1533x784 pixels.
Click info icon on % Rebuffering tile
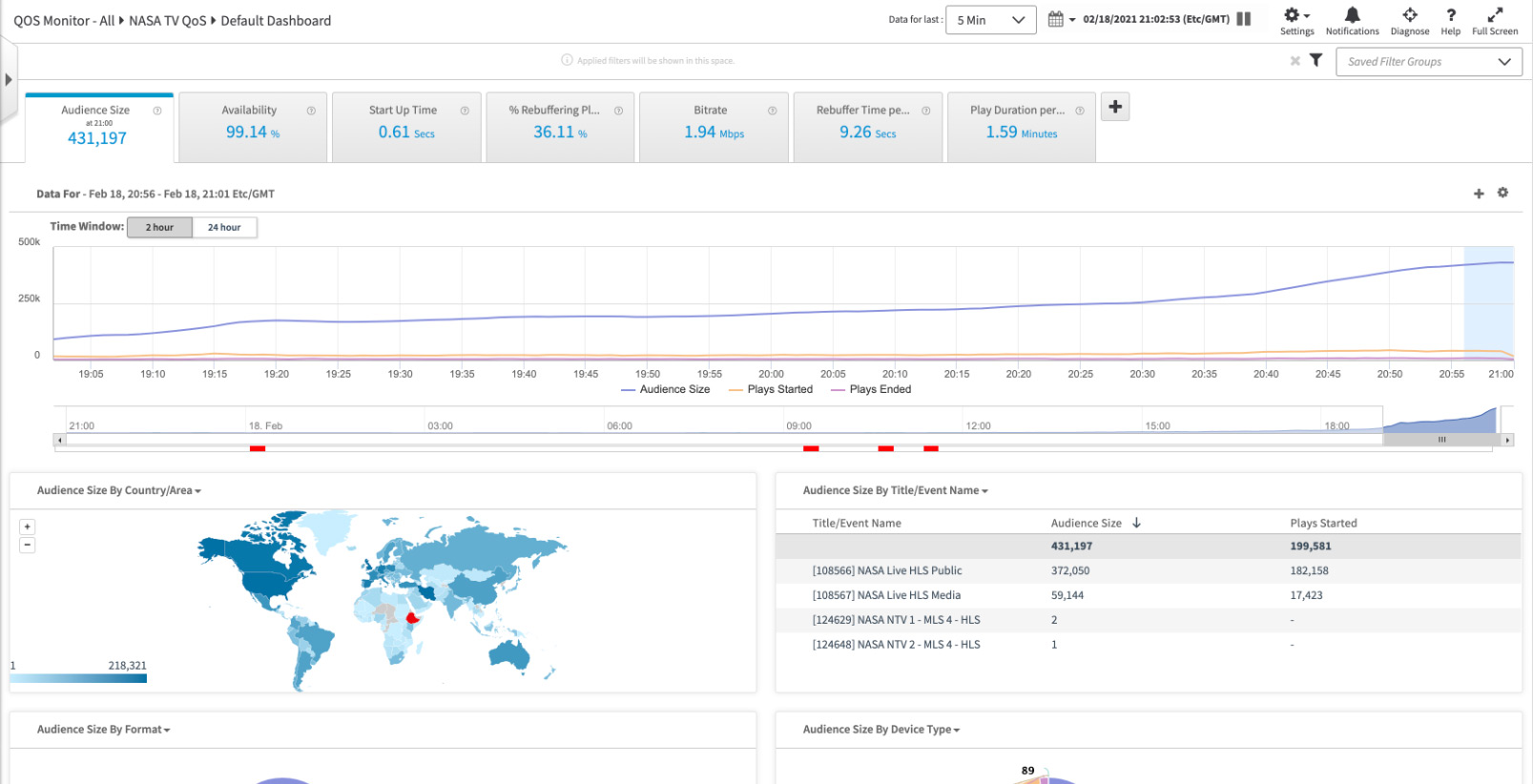pyautogui.click(x=618, y=111)
